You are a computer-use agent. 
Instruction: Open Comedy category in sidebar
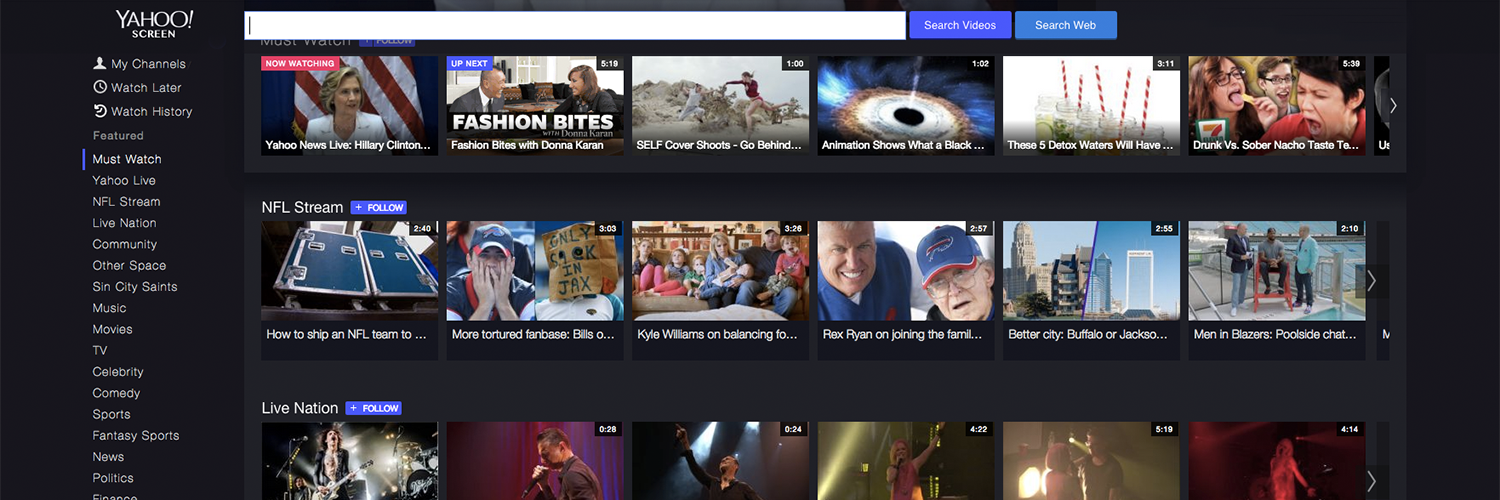tap(116, 393)
